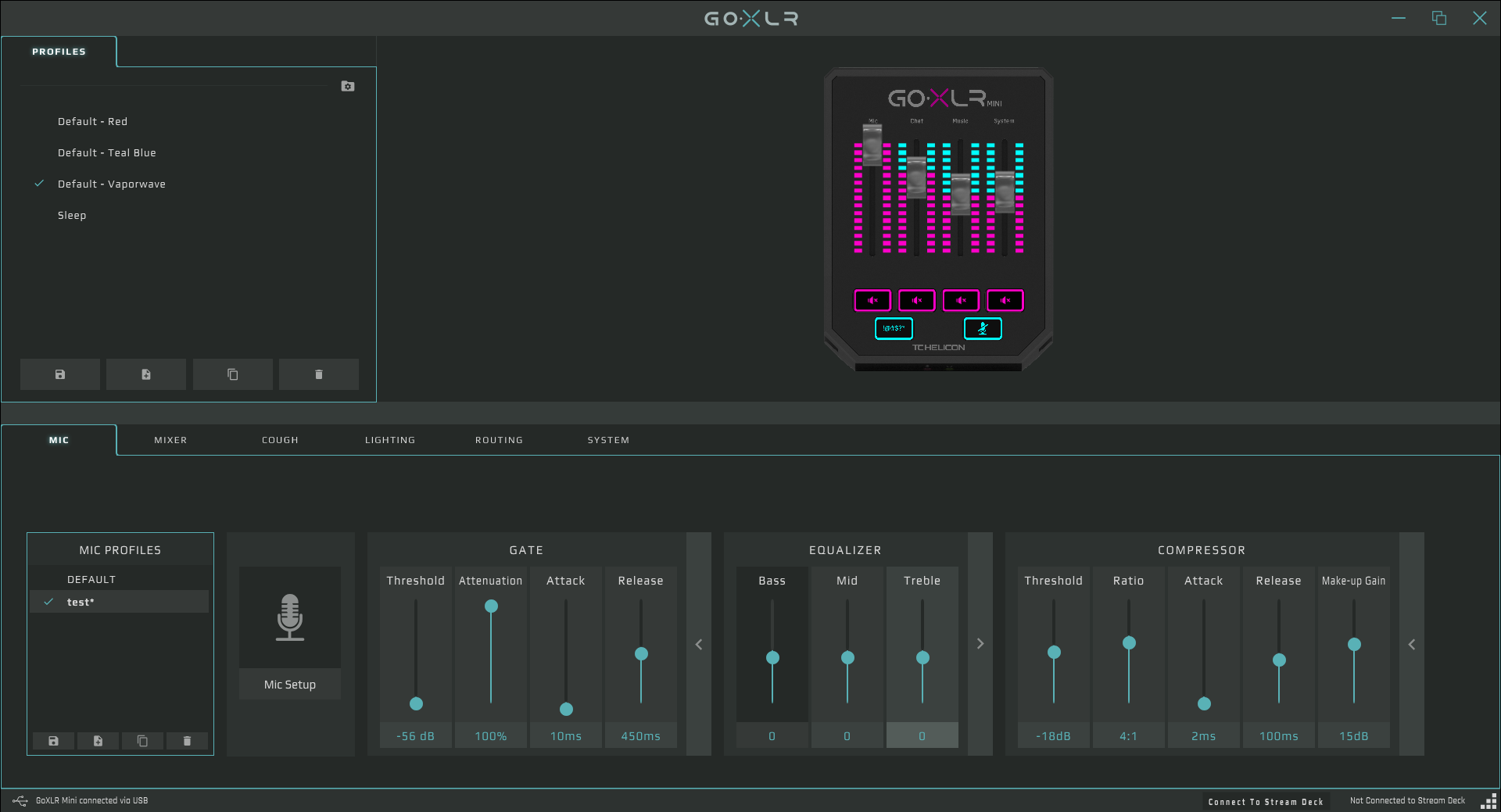Open the ROUTING tab
The width and height of the screenshot is (1501, 812).
point(499,440)
